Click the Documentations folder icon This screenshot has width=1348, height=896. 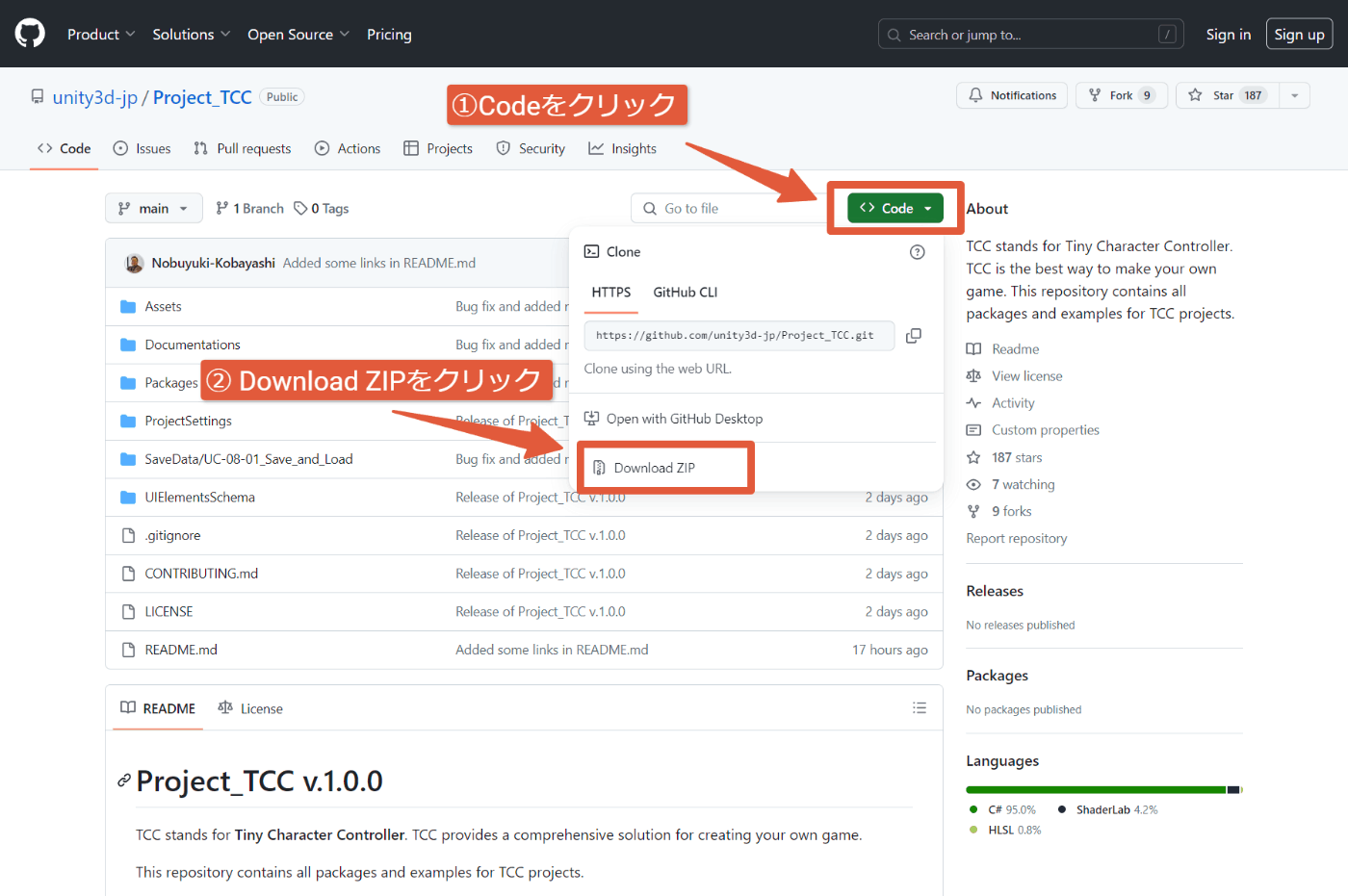pos(128,345)
